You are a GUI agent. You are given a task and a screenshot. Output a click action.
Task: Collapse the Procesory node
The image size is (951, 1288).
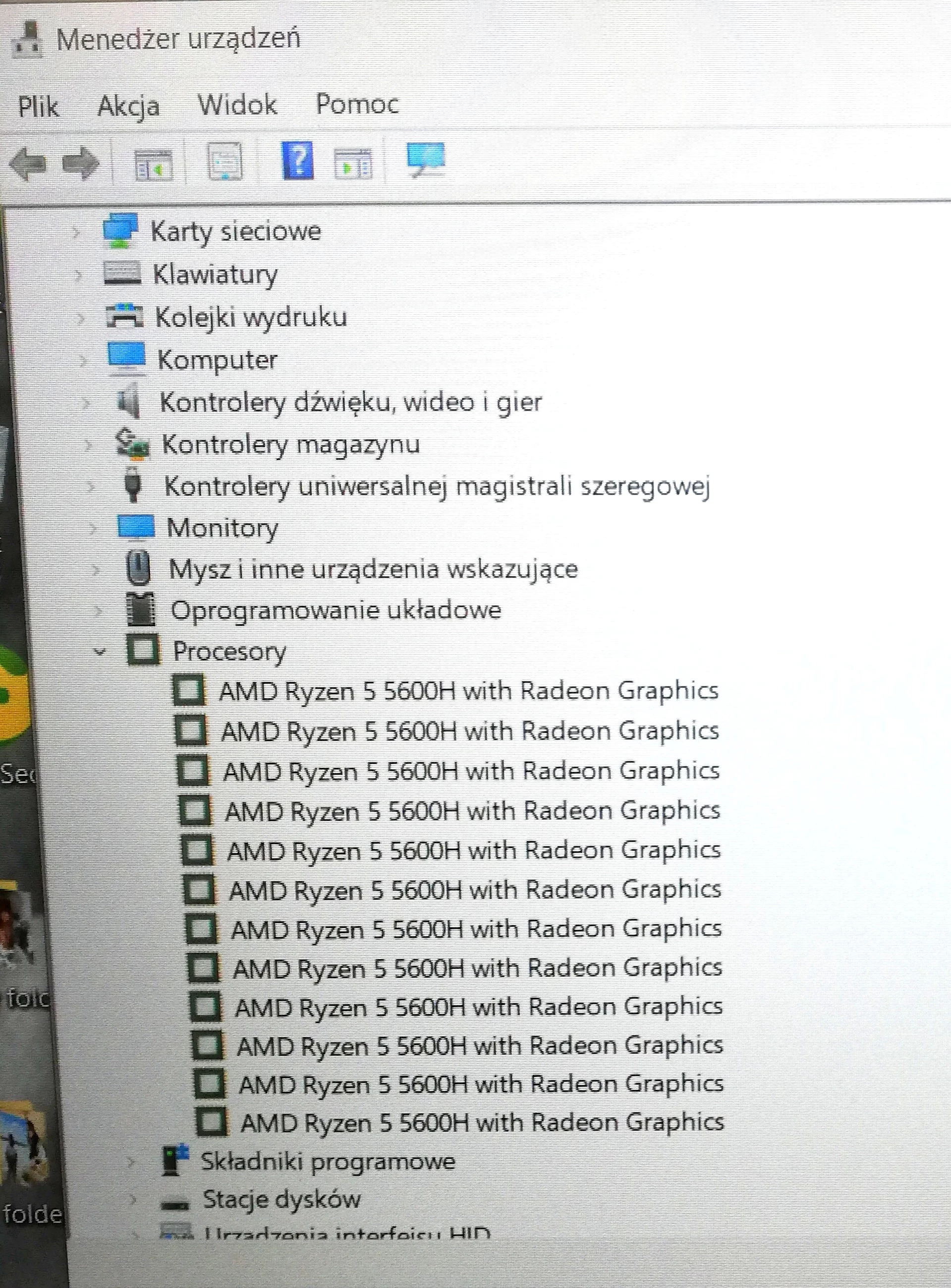click(x=100, y=652)
